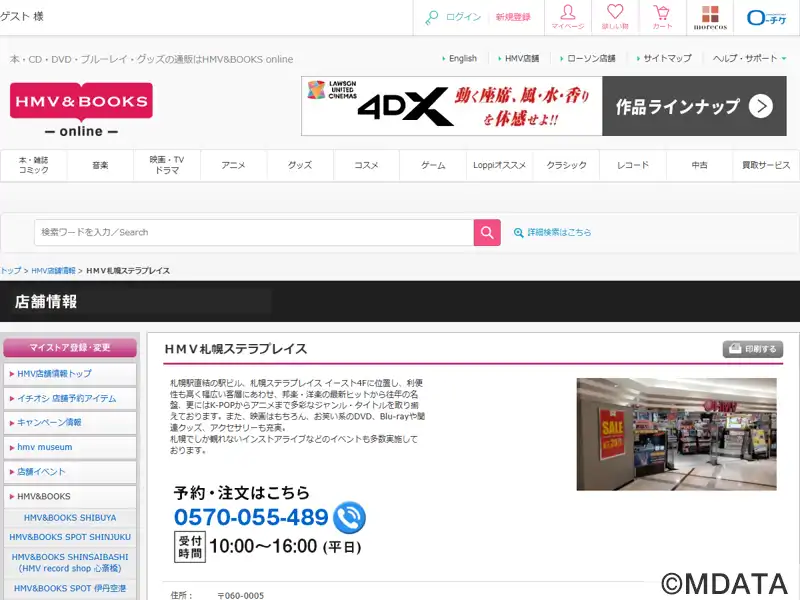Screen dimensions: 800x600
Task: Open the 買取サービス category tab
Action: 766,165
